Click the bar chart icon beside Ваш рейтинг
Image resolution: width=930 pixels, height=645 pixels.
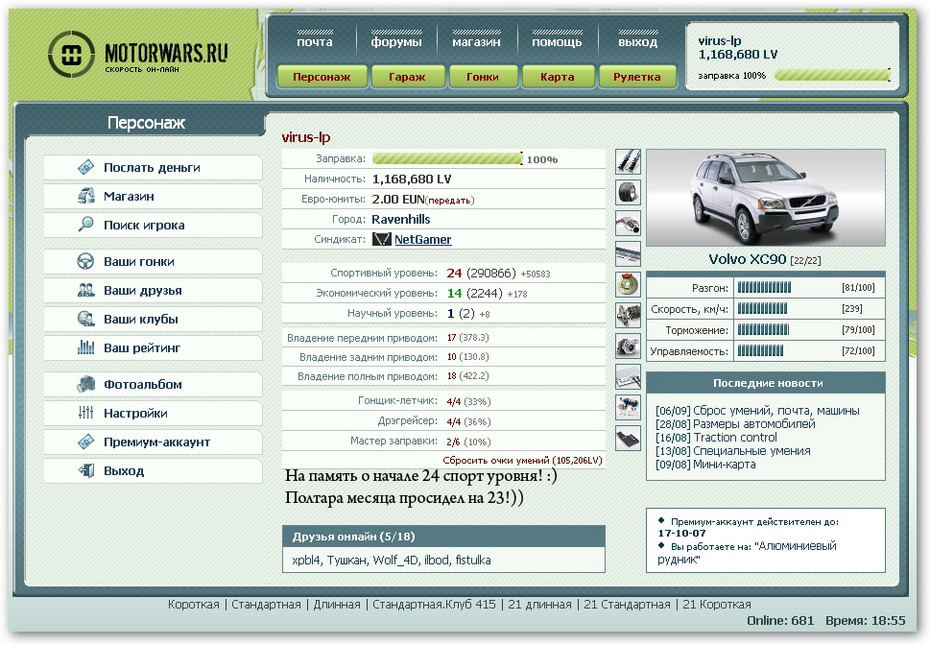[x=86, y=347]
